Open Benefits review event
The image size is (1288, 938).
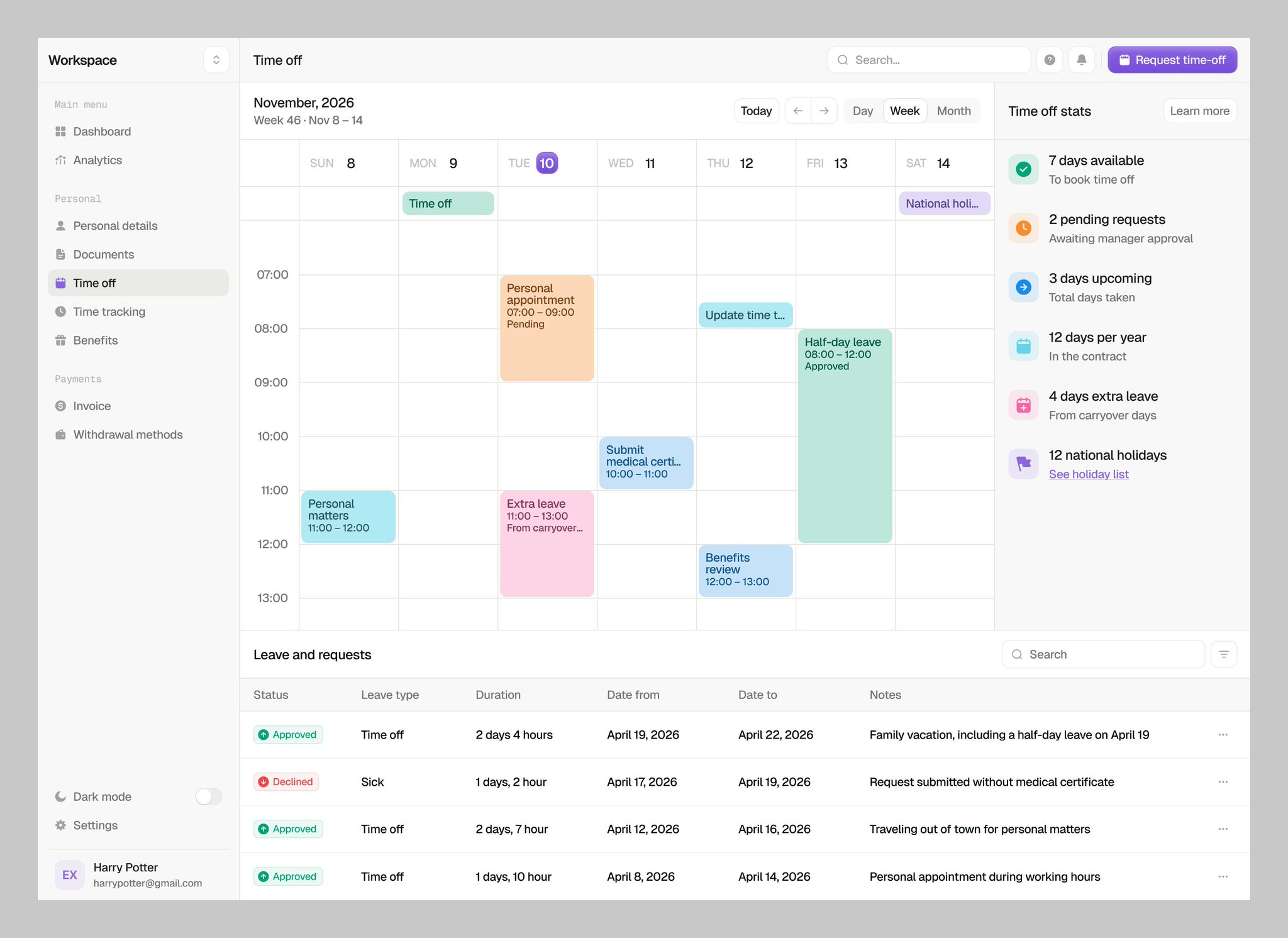tap(746, 571)
